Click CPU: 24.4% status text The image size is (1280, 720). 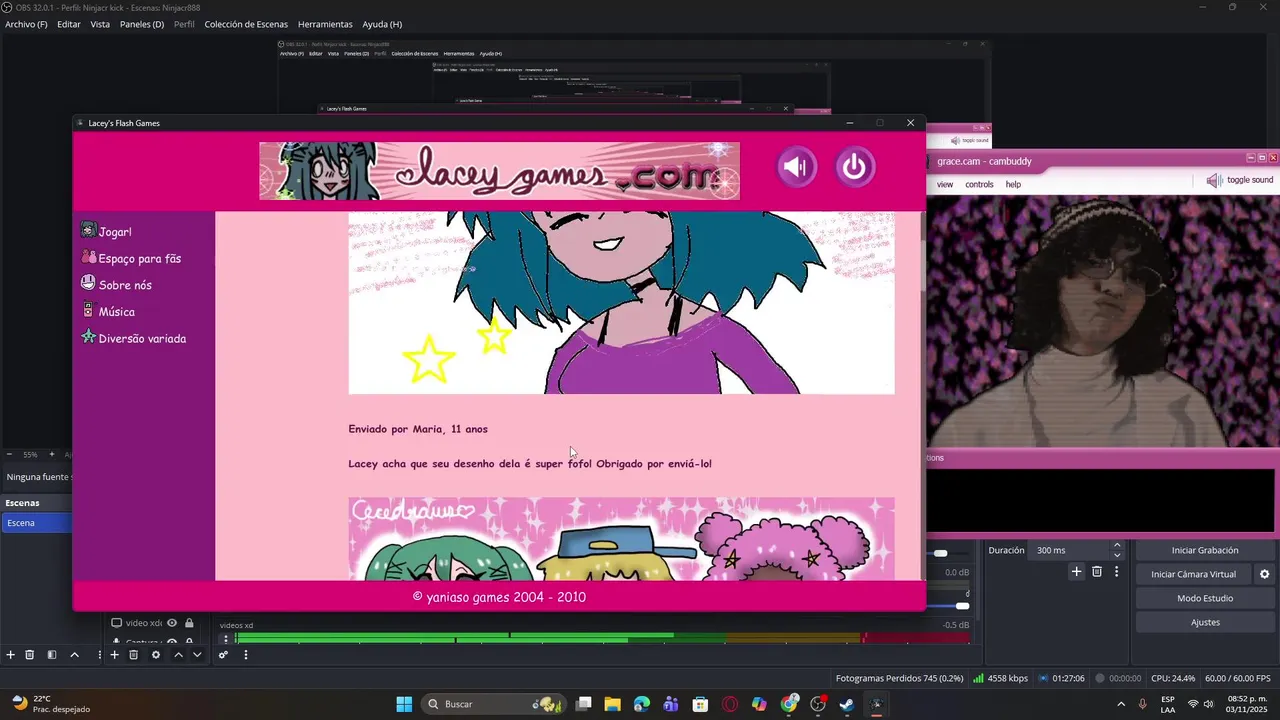pos(1173,678)
